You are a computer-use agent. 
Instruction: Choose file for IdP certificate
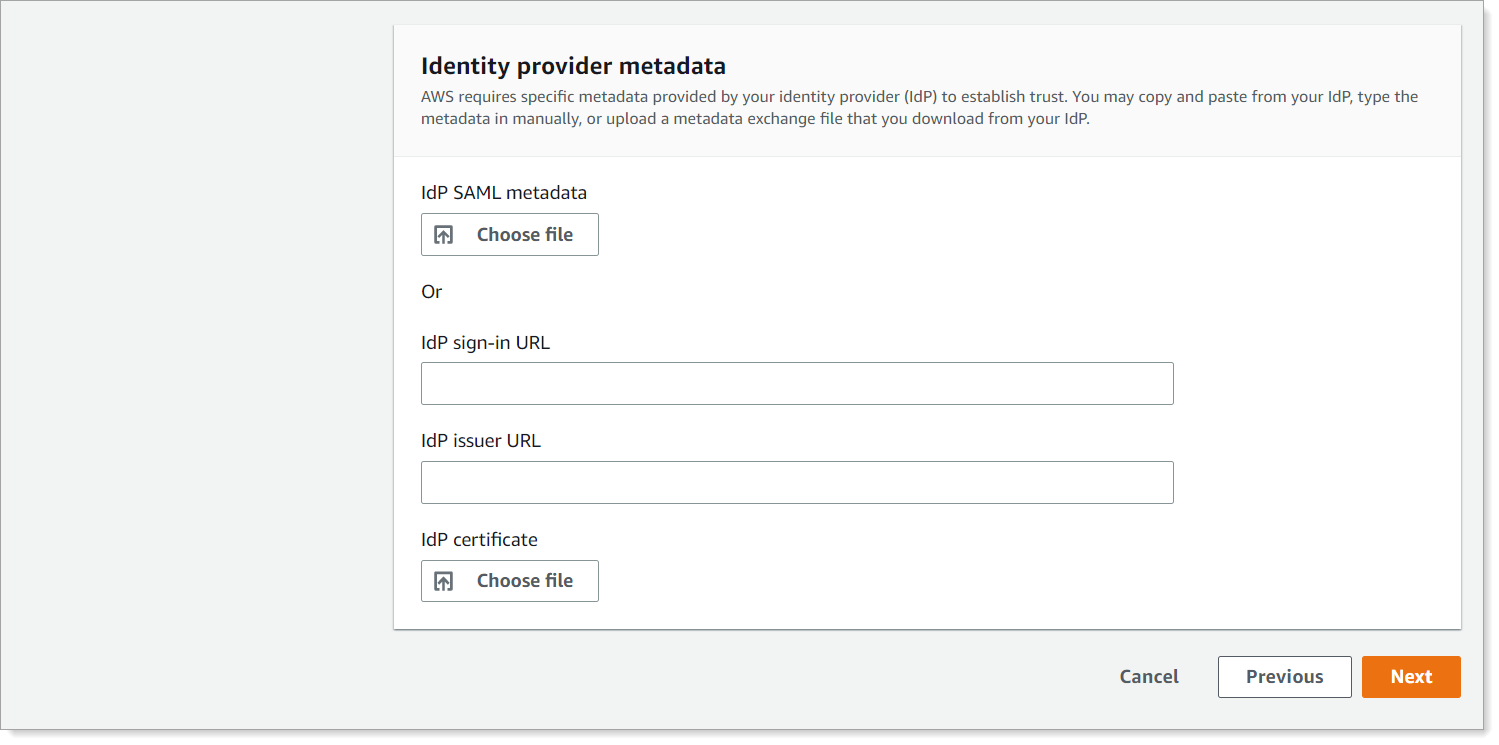[x=510, y=581]
